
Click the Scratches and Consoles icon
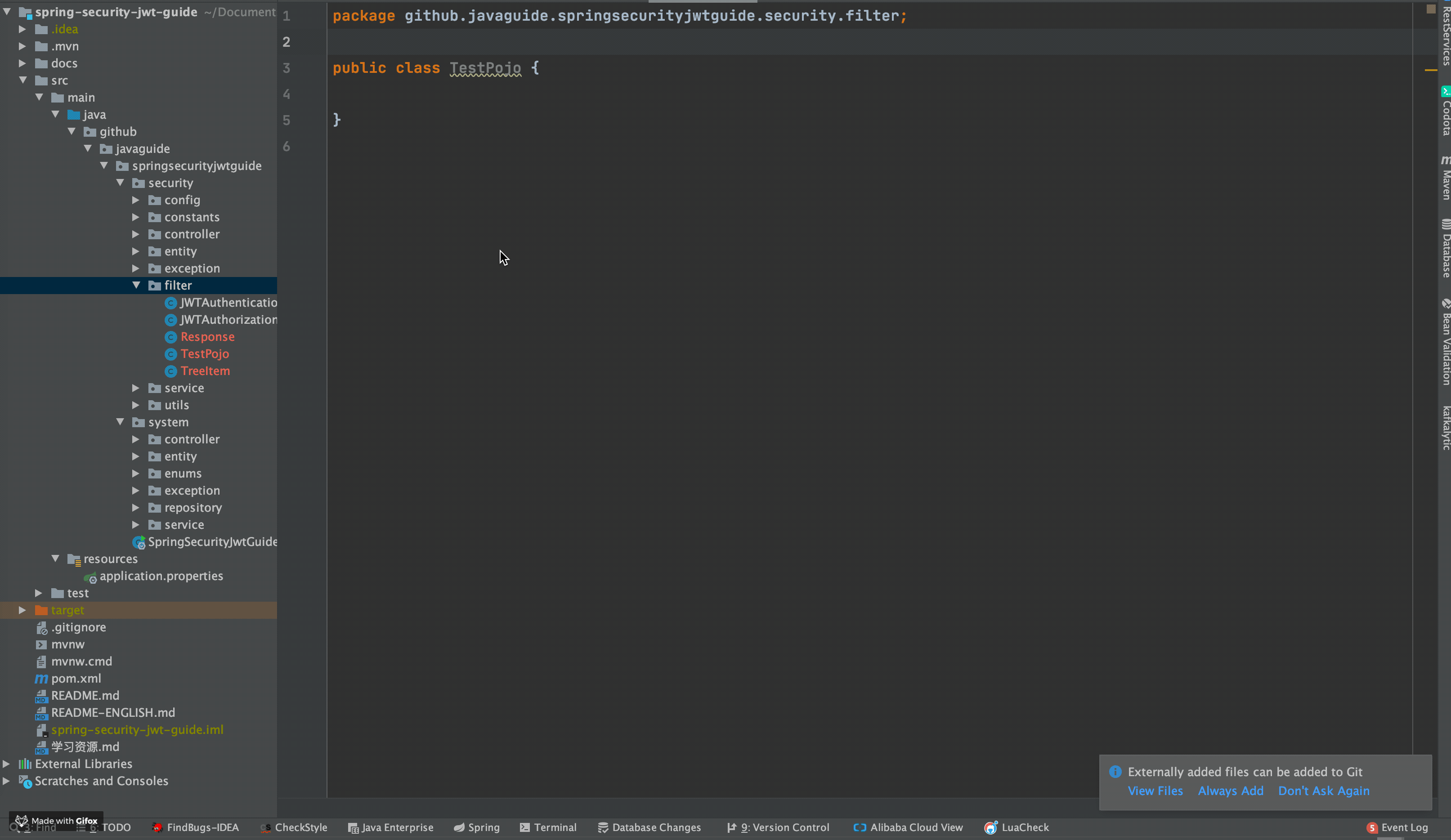(x=25, y=781)
